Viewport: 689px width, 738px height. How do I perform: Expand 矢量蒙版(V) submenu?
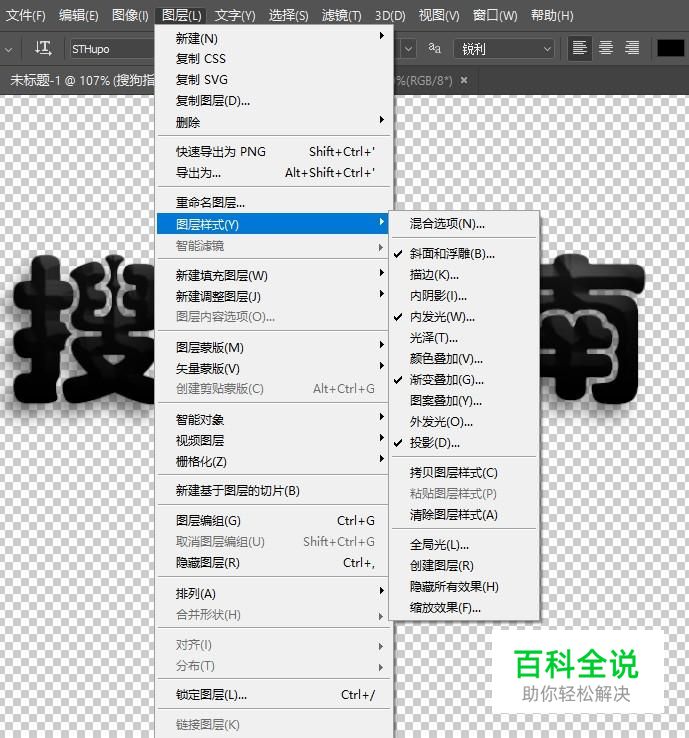pos(273,369)
